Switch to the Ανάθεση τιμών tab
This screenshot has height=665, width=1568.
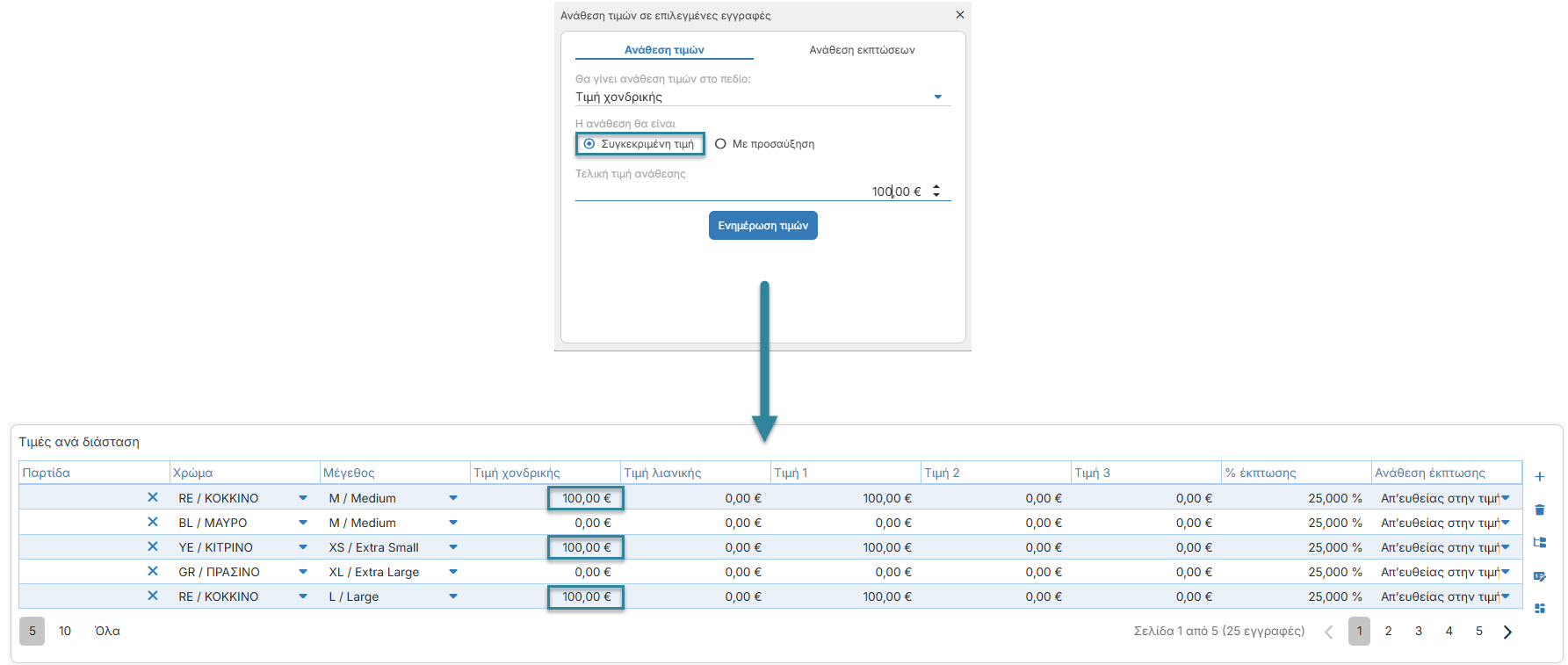click(x=664, y=50)
